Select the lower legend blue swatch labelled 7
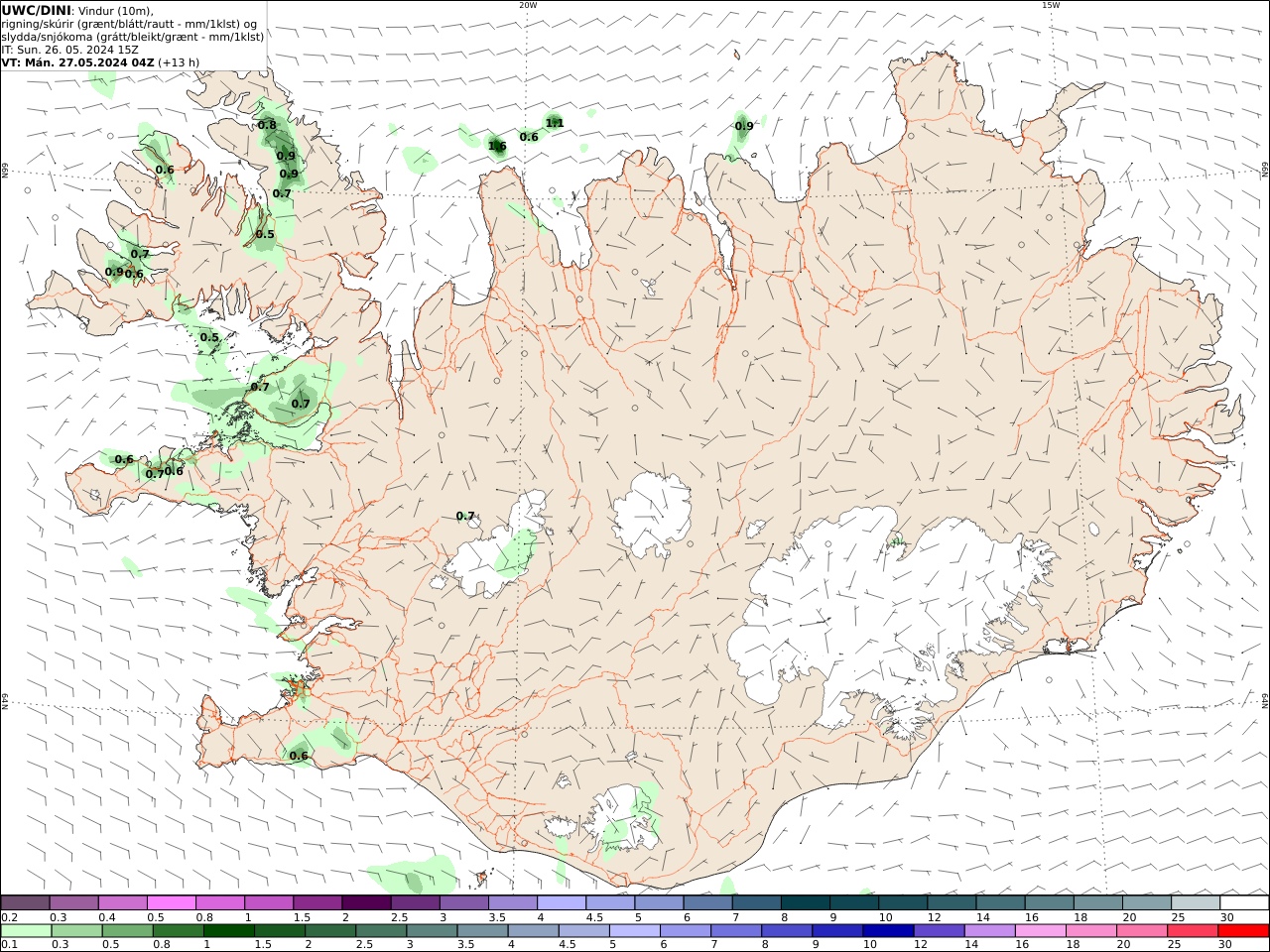Viewport: 1270px width, 952px height. (x=736, y=931)
